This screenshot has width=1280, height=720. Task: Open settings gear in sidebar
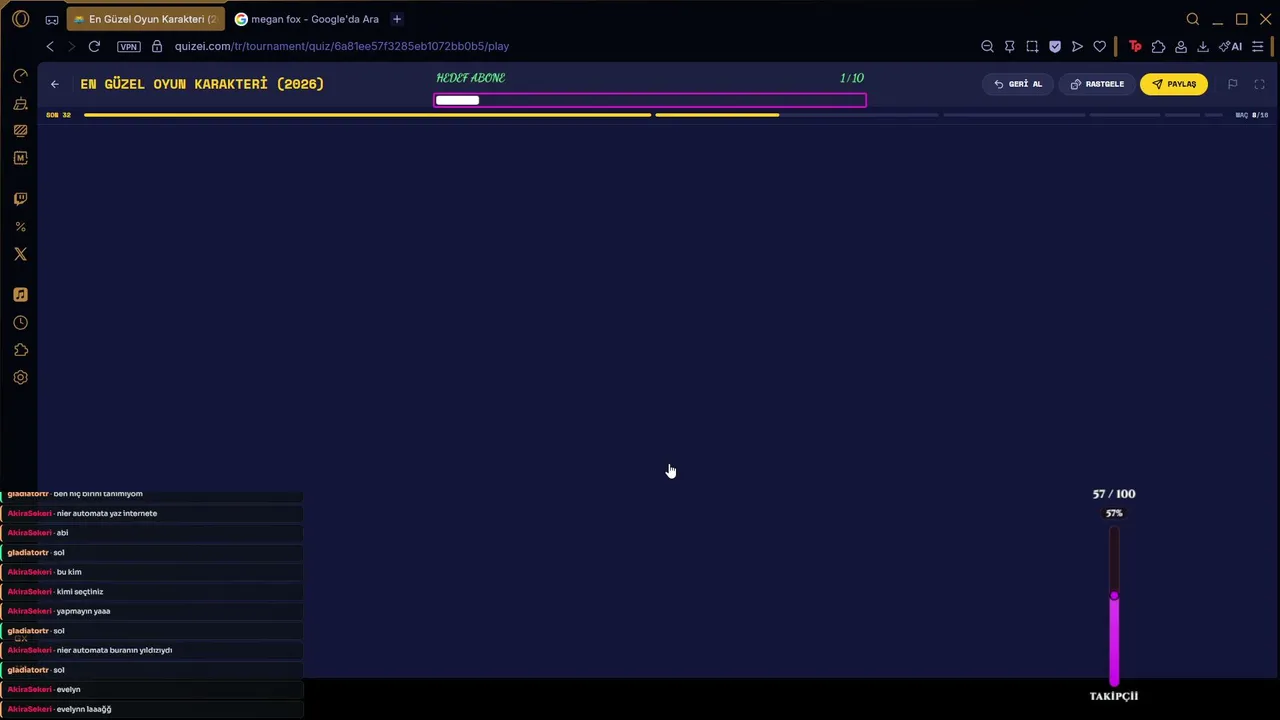tap(20, 377)
